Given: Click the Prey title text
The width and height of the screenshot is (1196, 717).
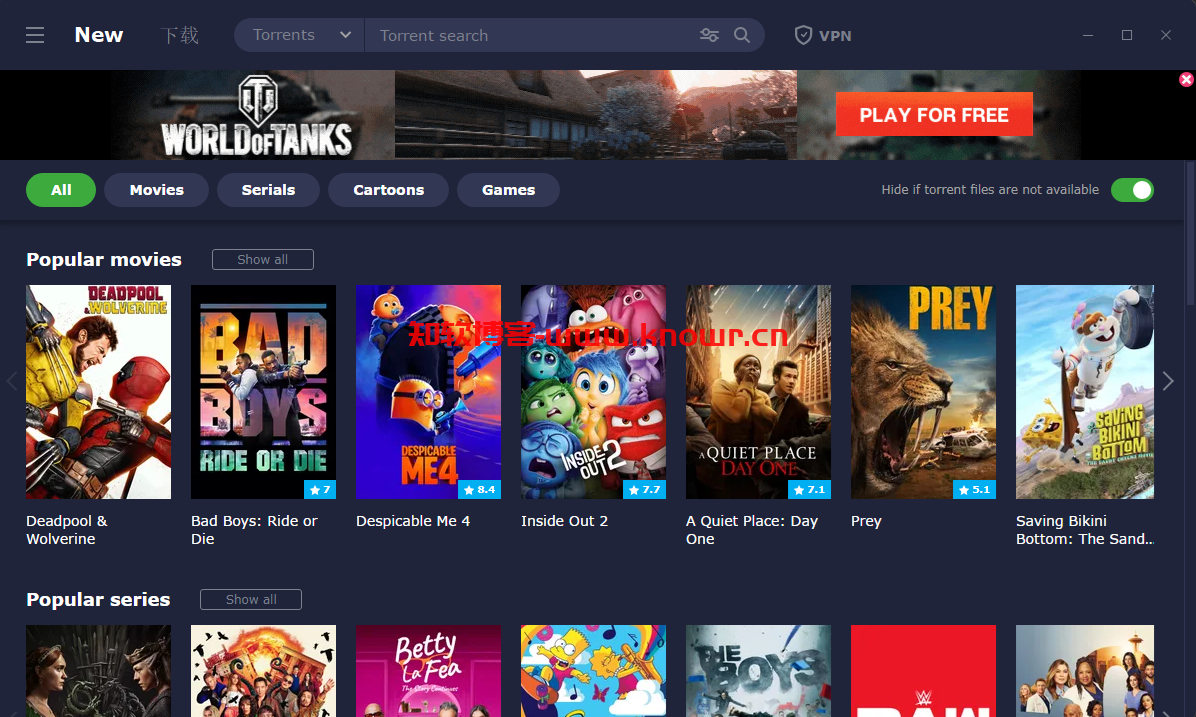Looking at the screenshot, I should [x=866, y=522].
